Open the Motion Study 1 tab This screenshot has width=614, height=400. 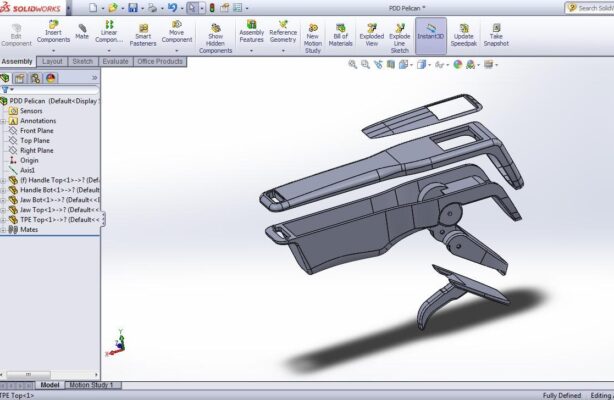click(x=91, y=385)
